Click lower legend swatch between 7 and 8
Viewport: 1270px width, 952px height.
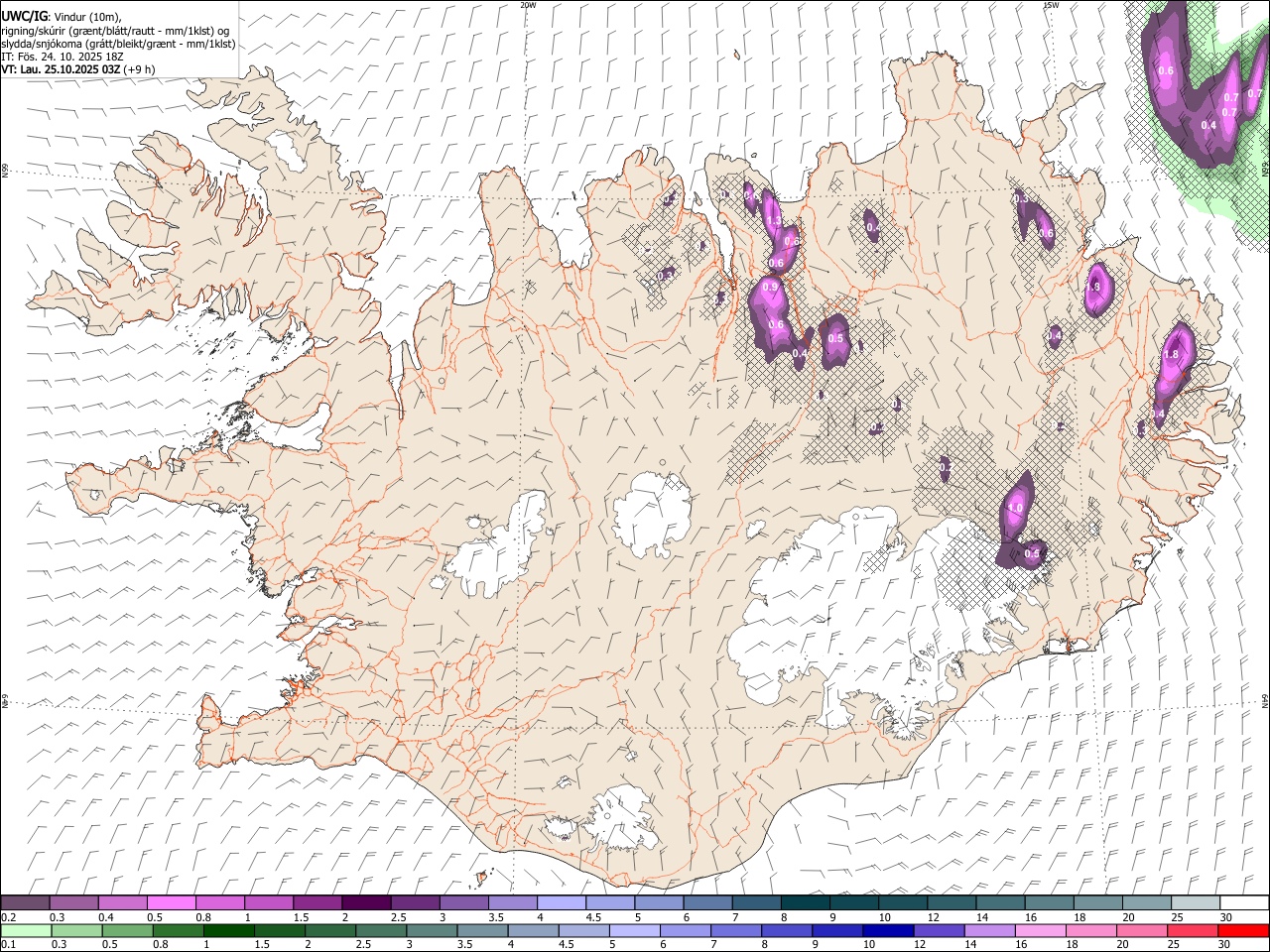[737, 930]
